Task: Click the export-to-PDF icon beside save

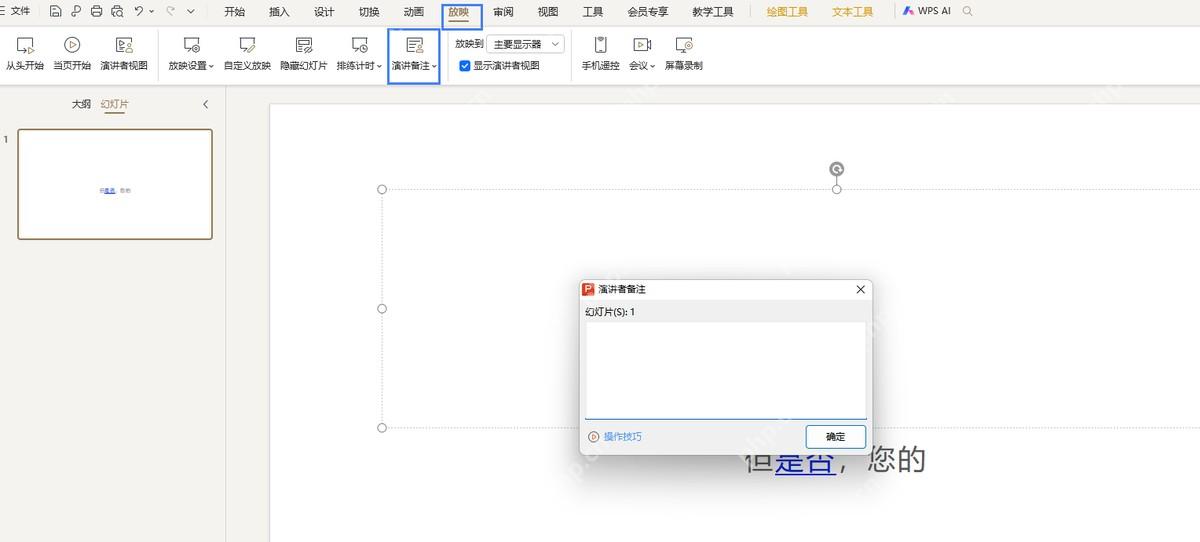Action: pyautogui.click(x=76, y=12)
